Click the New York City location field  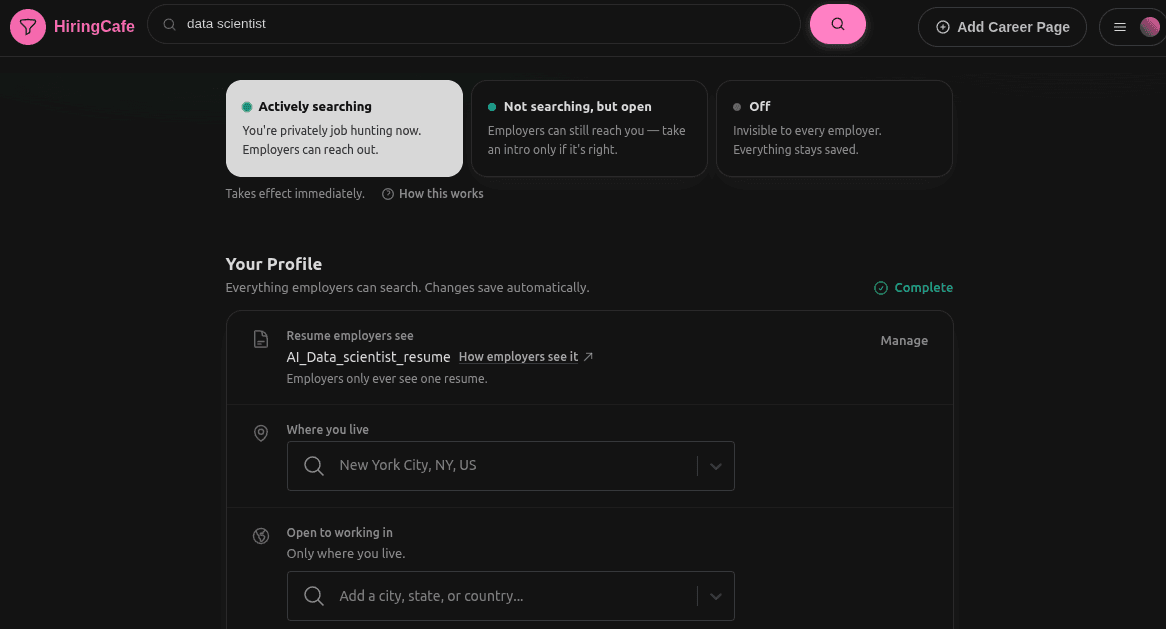click(511, 466)
